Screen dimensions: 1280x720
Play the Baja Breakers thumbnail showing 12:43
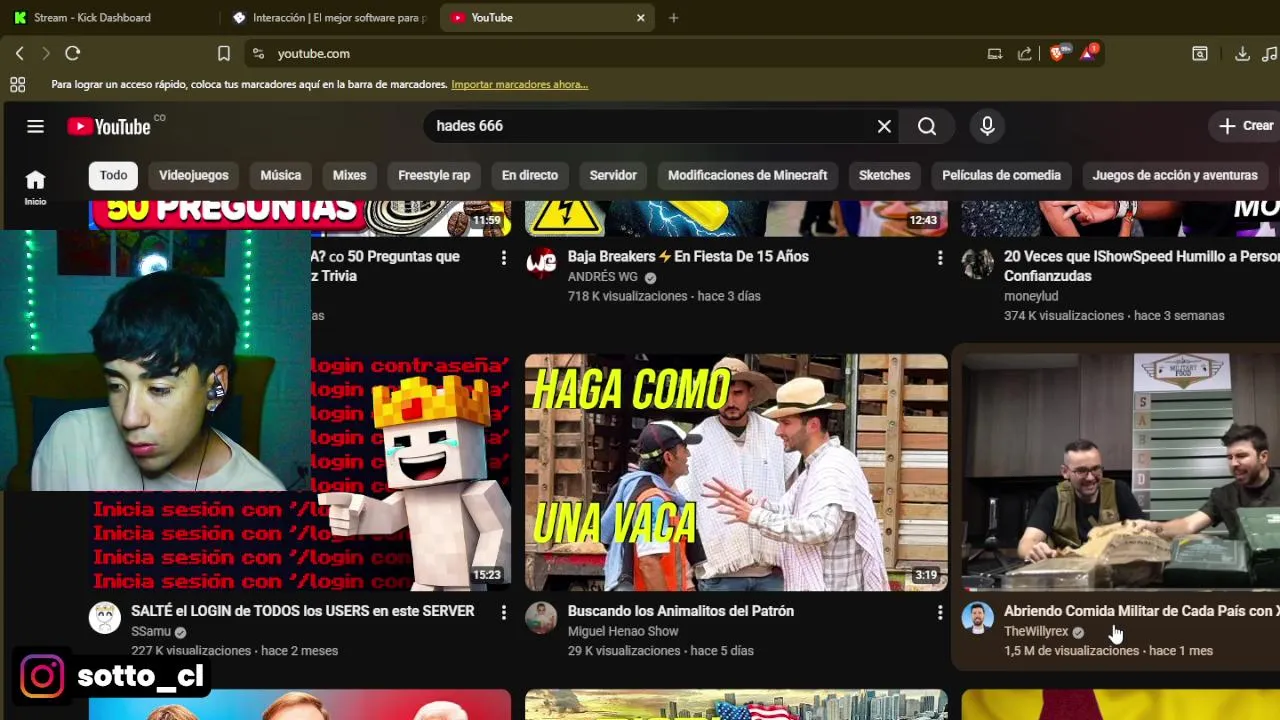click(x=736, y=218)
